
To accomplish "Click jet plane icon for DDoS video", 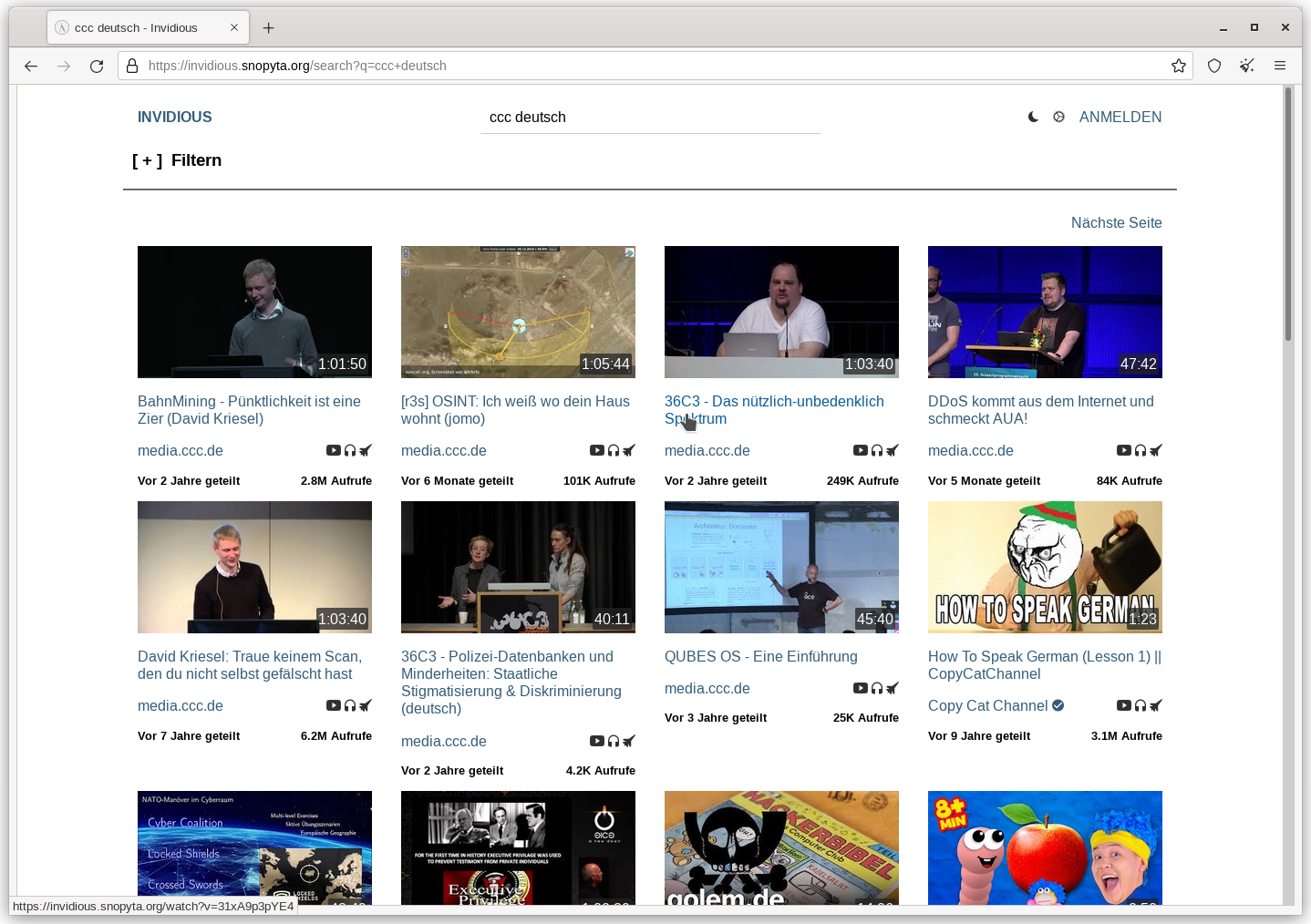I will (1156, 450).
